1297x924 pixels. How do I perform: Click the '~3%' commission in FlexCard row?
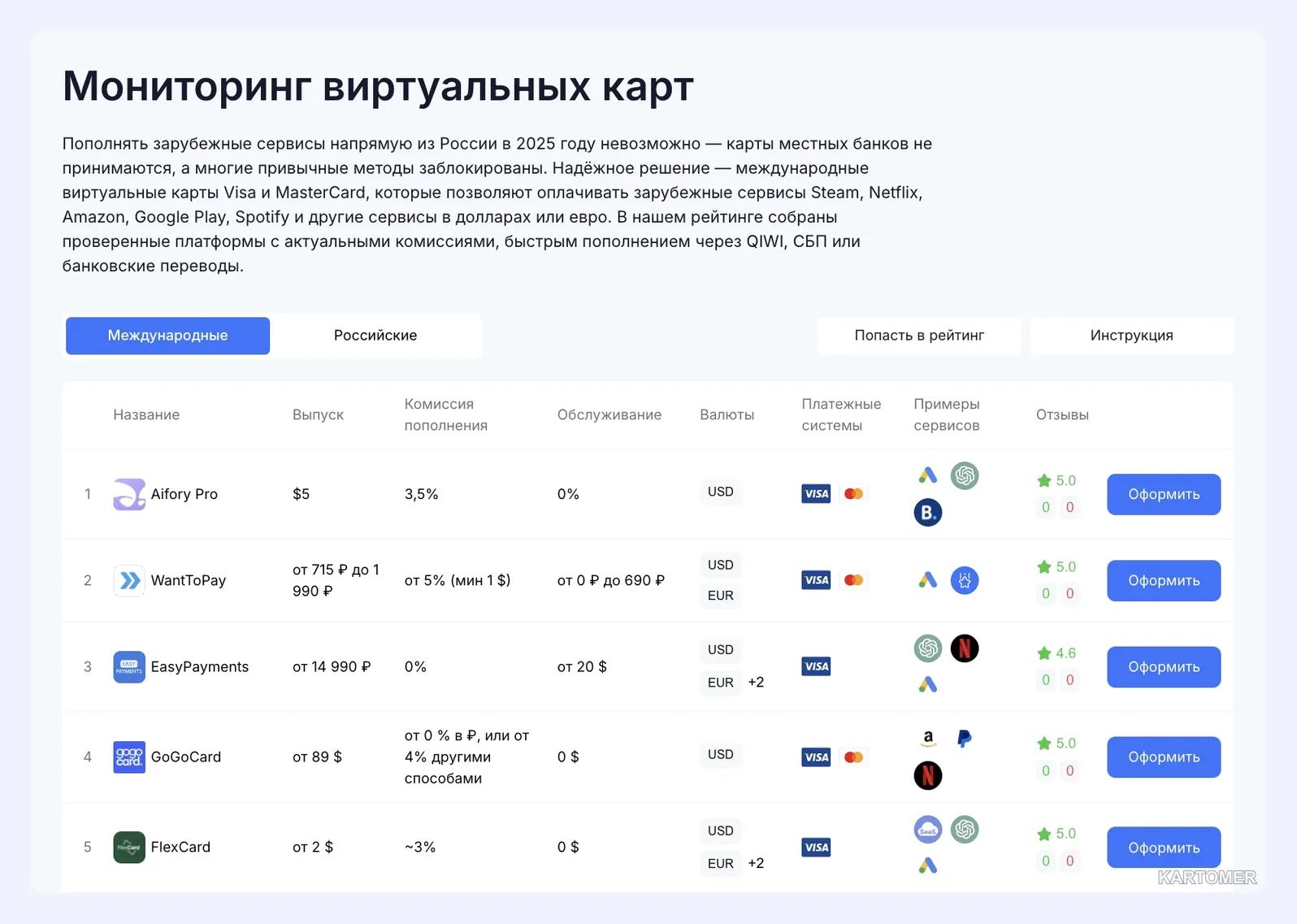(420, 848)
